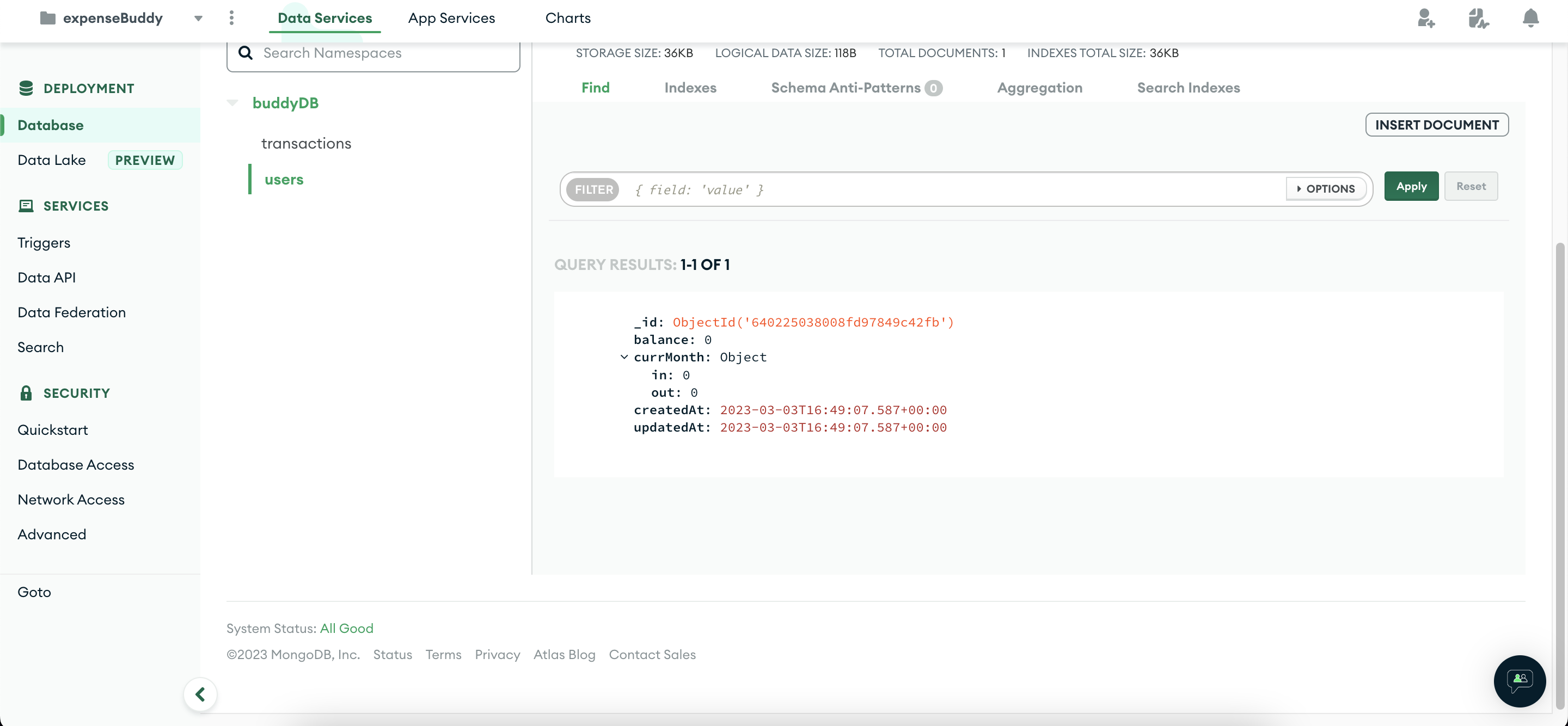Open the Indexes tab
1568x726 pixels.
tap(690, 88)
